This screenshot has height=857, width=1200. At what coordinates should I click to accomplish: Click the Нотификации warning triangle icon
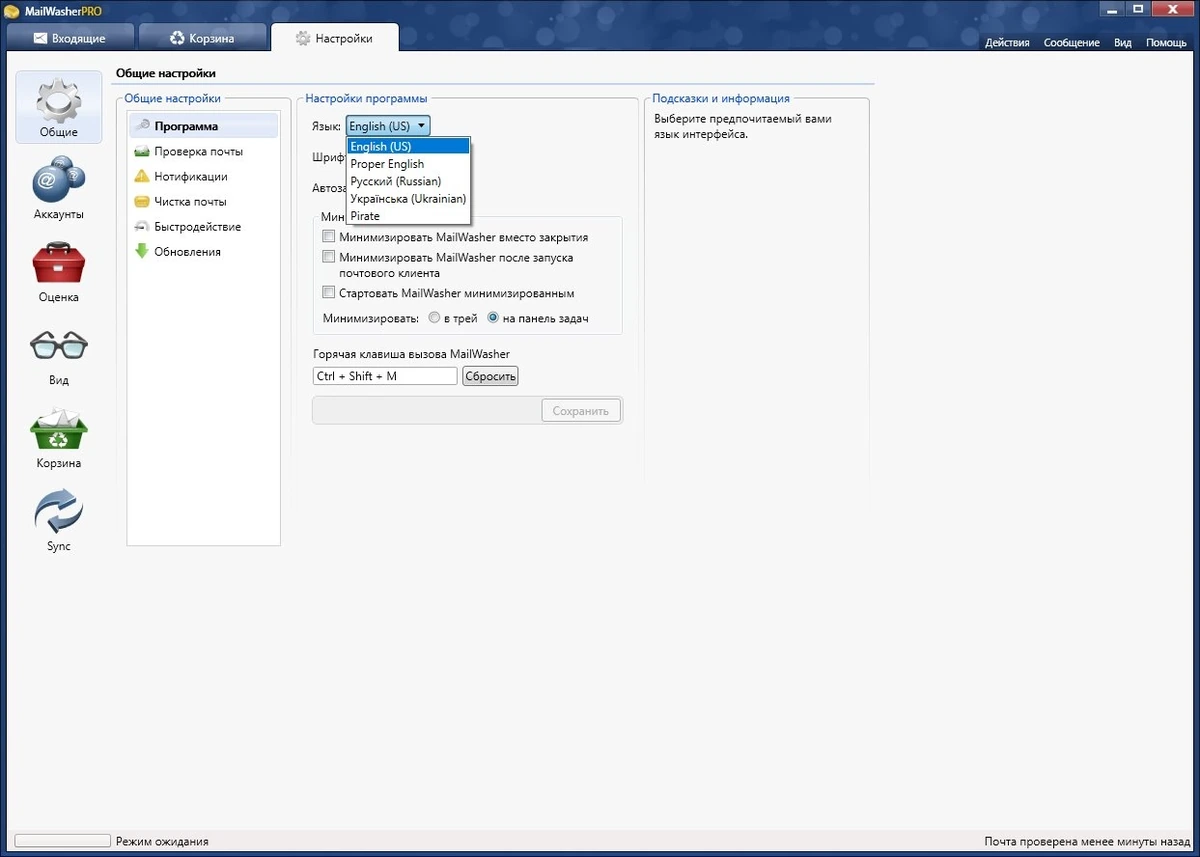142,177
